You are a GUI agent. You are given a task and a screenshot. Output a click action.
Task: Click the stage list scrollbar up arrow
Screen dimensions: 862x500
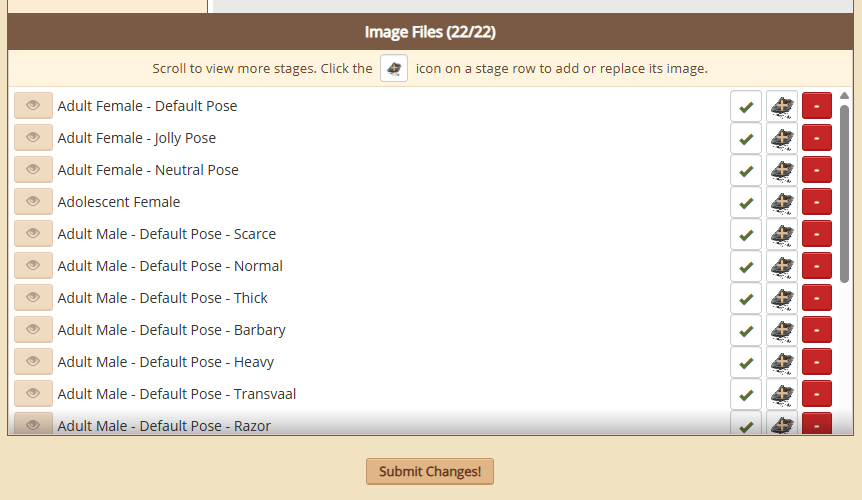pyautogui.click(x=844, y=96)
